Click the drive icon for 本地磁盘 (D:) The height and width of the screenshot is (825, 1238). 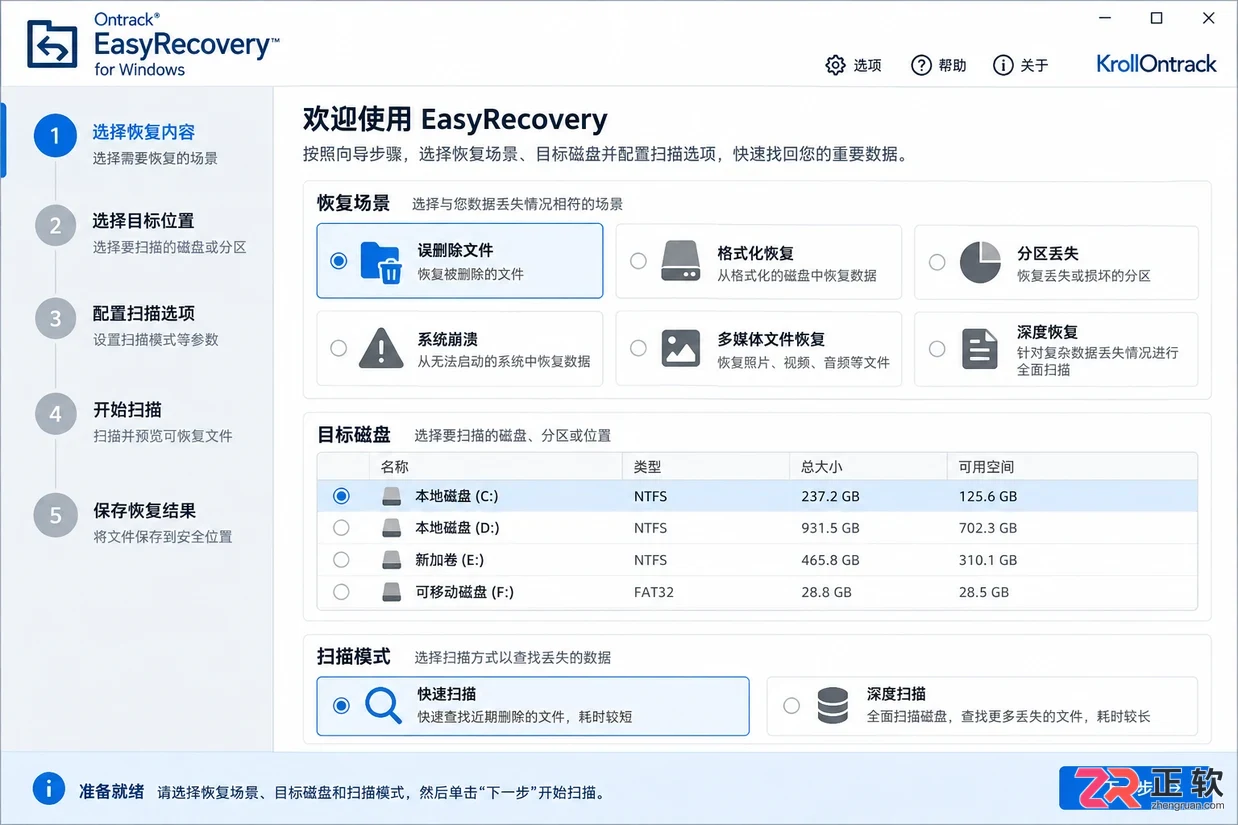click(x=391, y=528)
